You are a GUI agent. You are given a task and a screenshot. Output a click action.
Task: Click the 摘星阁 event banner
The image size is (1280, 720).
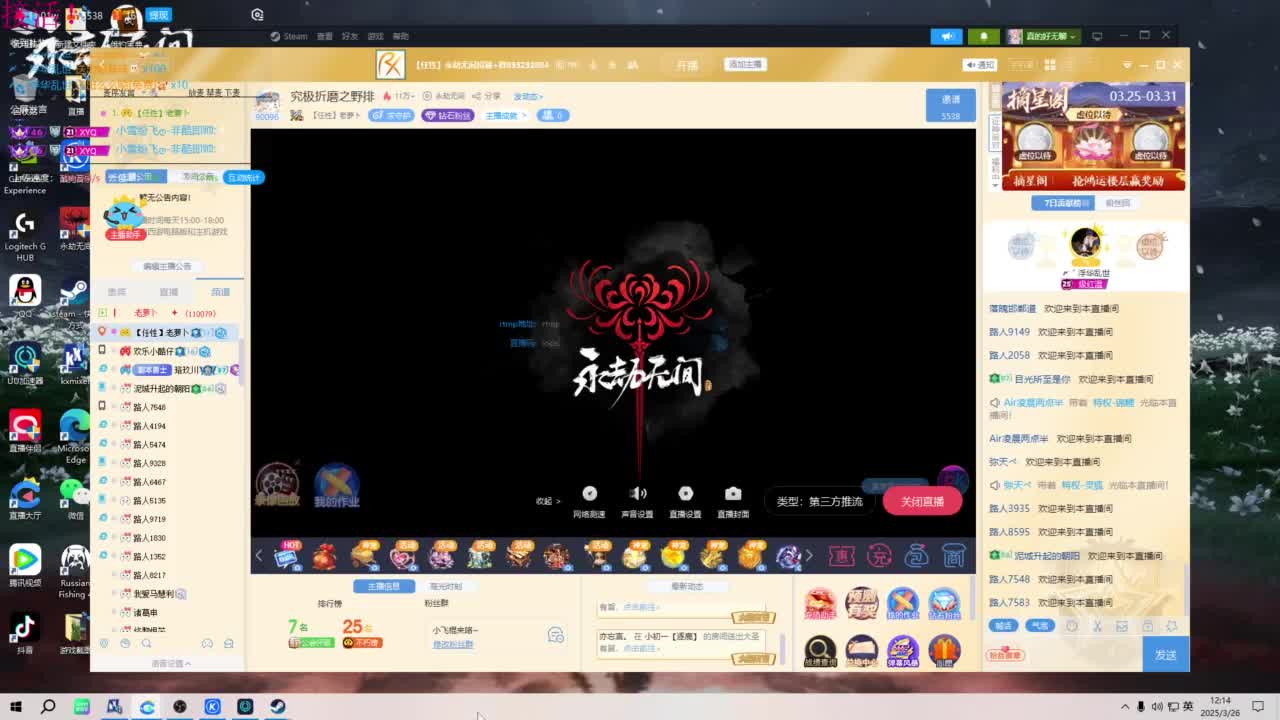tap(1093, 136)
